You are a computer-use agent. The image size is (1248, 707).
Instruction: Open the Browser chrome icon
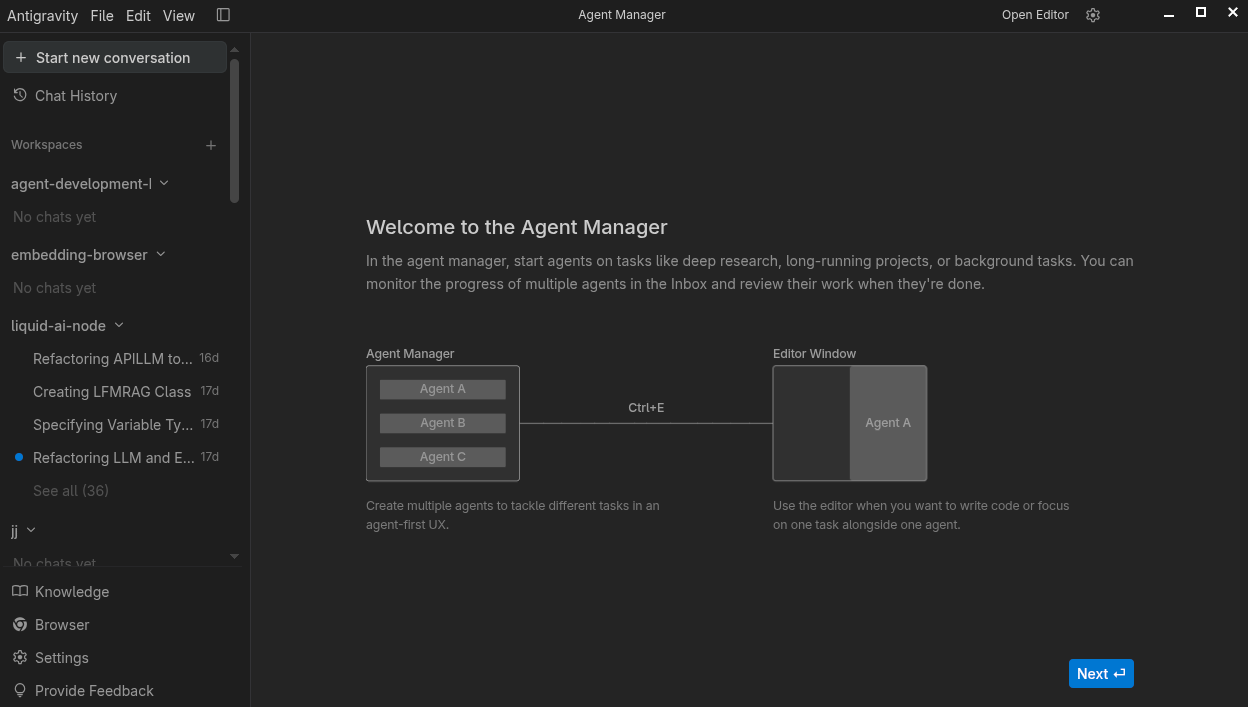coord(20,624)
